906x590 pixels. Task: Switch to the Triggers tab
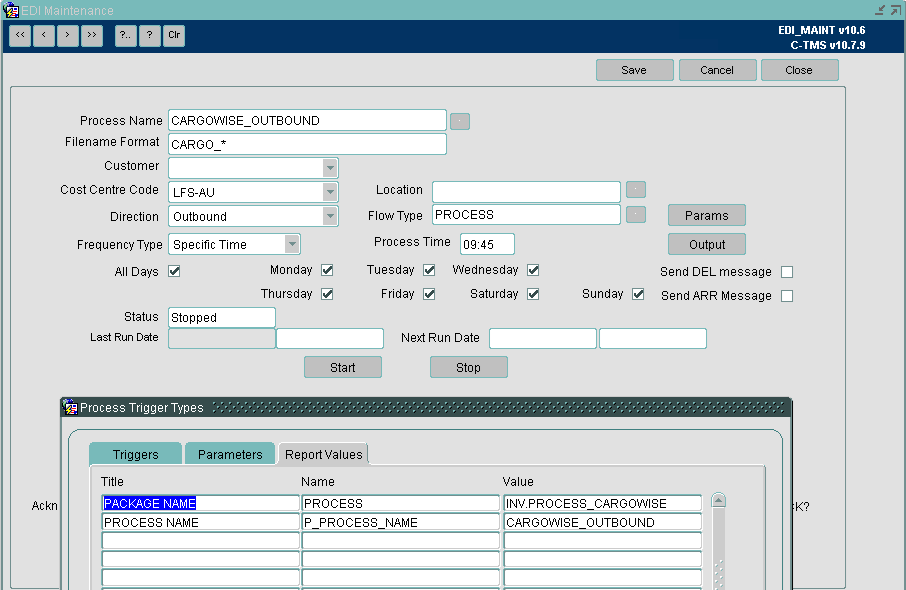pos(136,454)
